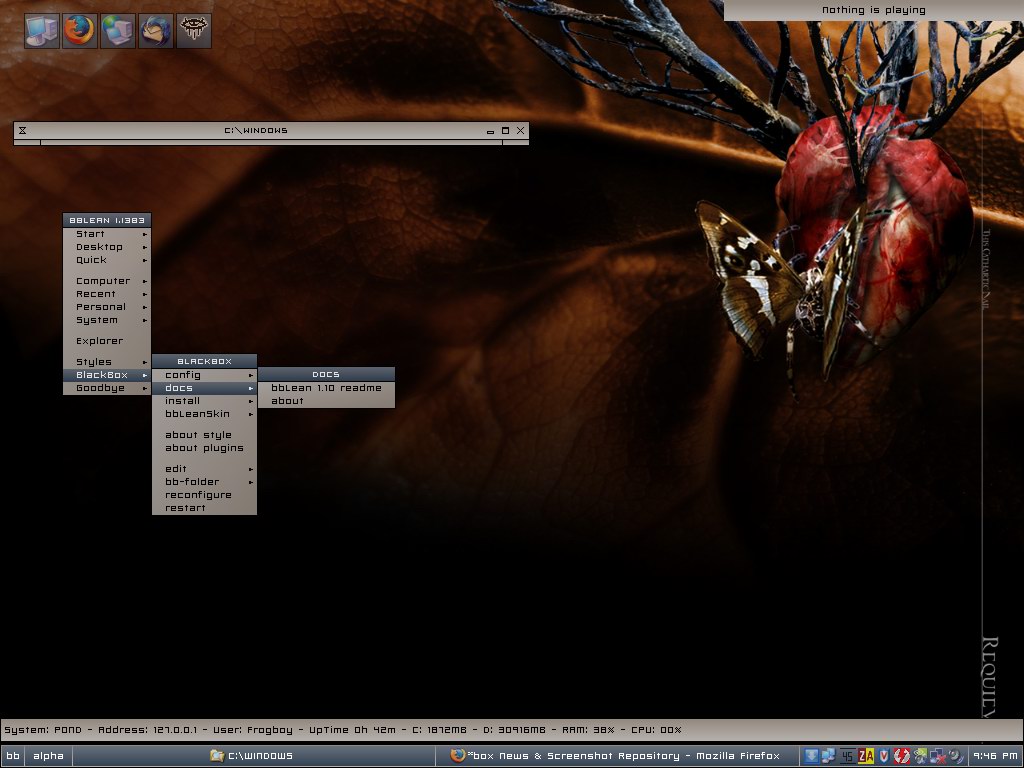Click the temperature 45 tray icon
The image size is (1024, 768).
847,756
